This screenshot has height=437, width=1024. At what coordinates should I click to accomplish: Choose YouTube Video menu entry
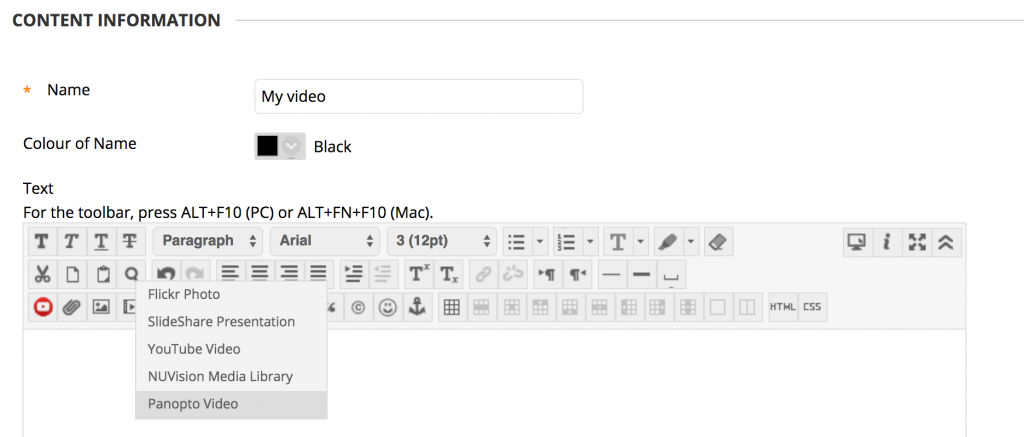click(194, 349)
